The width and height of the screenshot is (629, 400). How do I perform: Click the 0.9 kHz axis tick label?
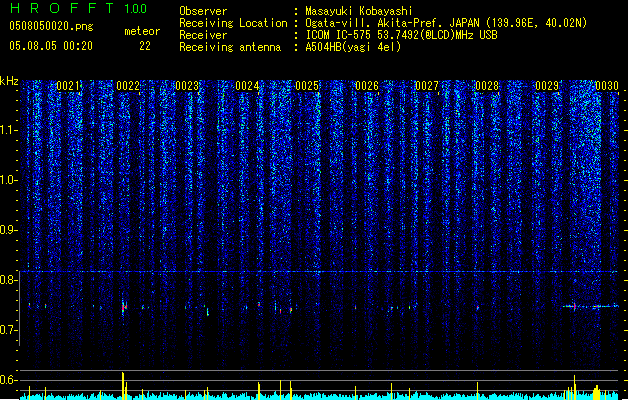pyautogui.click(x=9, y=230)
